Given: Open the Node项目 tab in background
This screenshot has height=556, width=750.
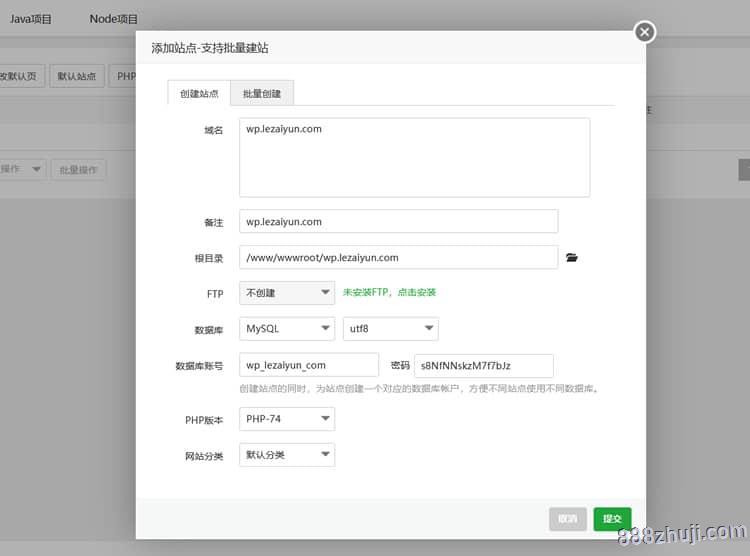Looking at the screenshot, I should pyautogui.click(x=114, y=19).
